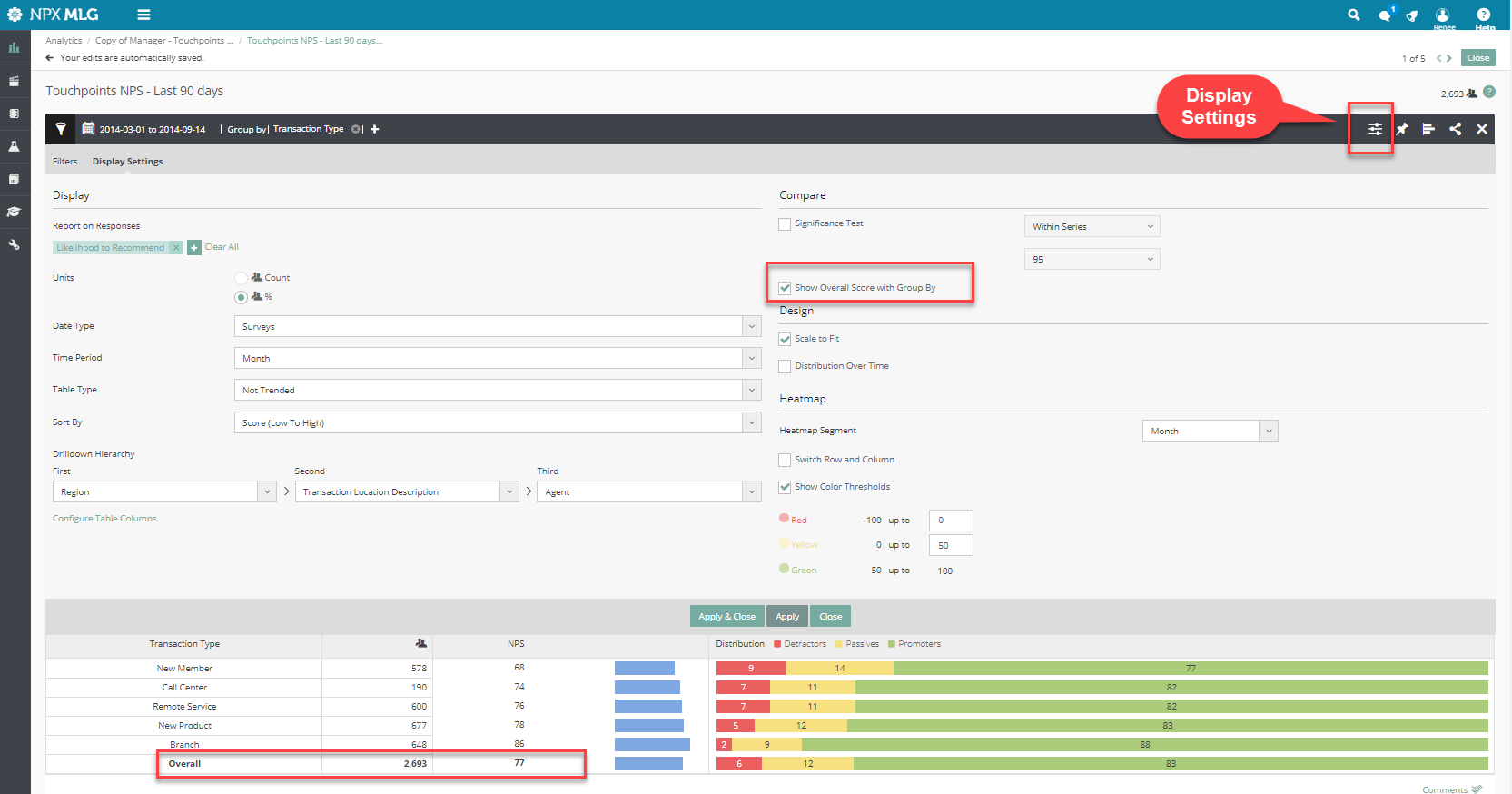Click the Help question mark icon
The width and height of the screenshot is (1512, 794).
[1483, 15]
